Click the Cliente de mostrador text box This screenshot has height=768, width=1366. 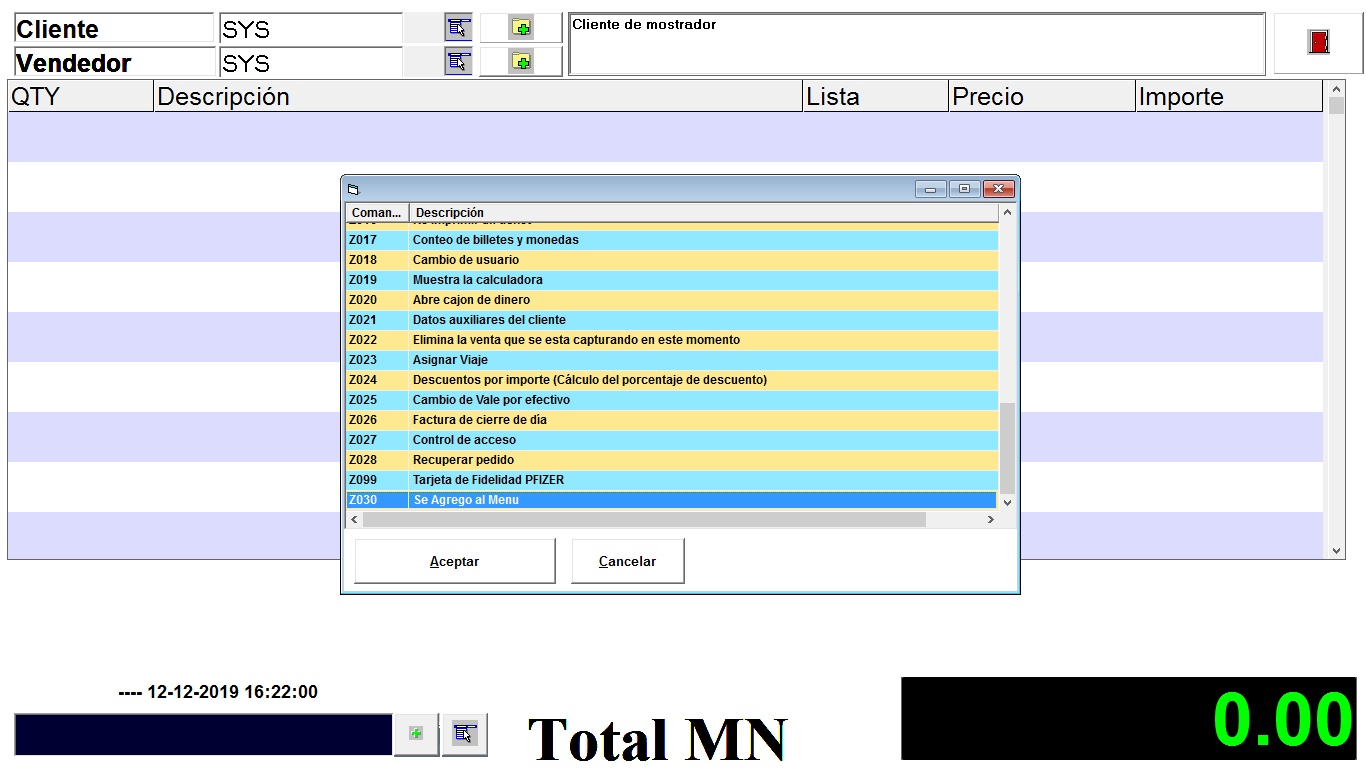tap(917, 44)
